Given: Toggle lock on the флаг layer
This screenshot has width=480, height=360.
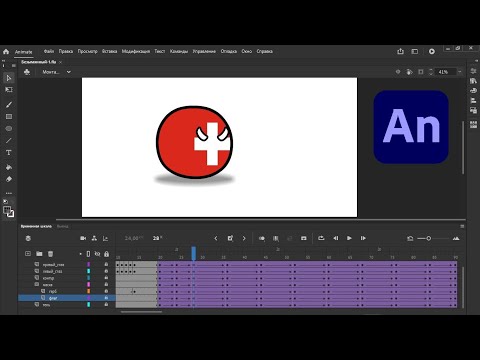Looking at the screenshot, I should pyautogui.click(x=106, y=298).
